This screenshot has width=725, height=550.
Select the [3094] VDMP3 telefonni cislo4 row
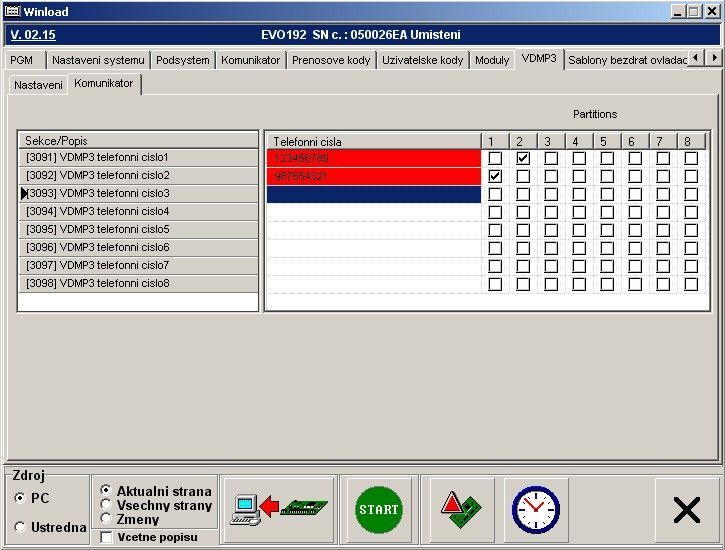pos(140,212)
